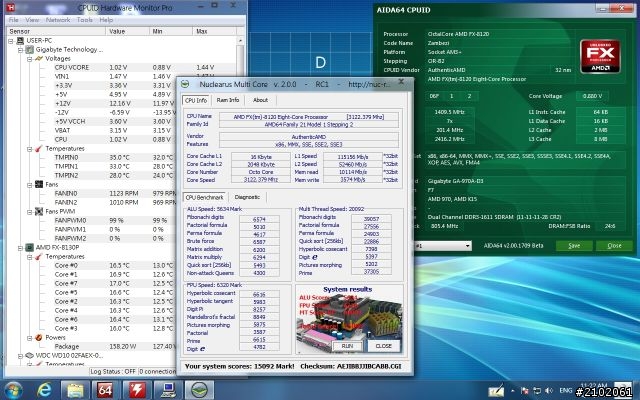Image resolution: width=640 pixels, height=400 pixels.
Task: Select the CPU Benchmark tab
Action: (204, 197)
